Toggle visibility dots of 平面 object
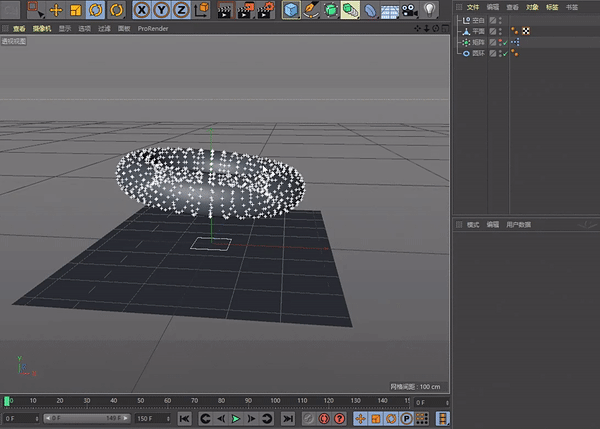The image size is (600, 429). point(500,31)
